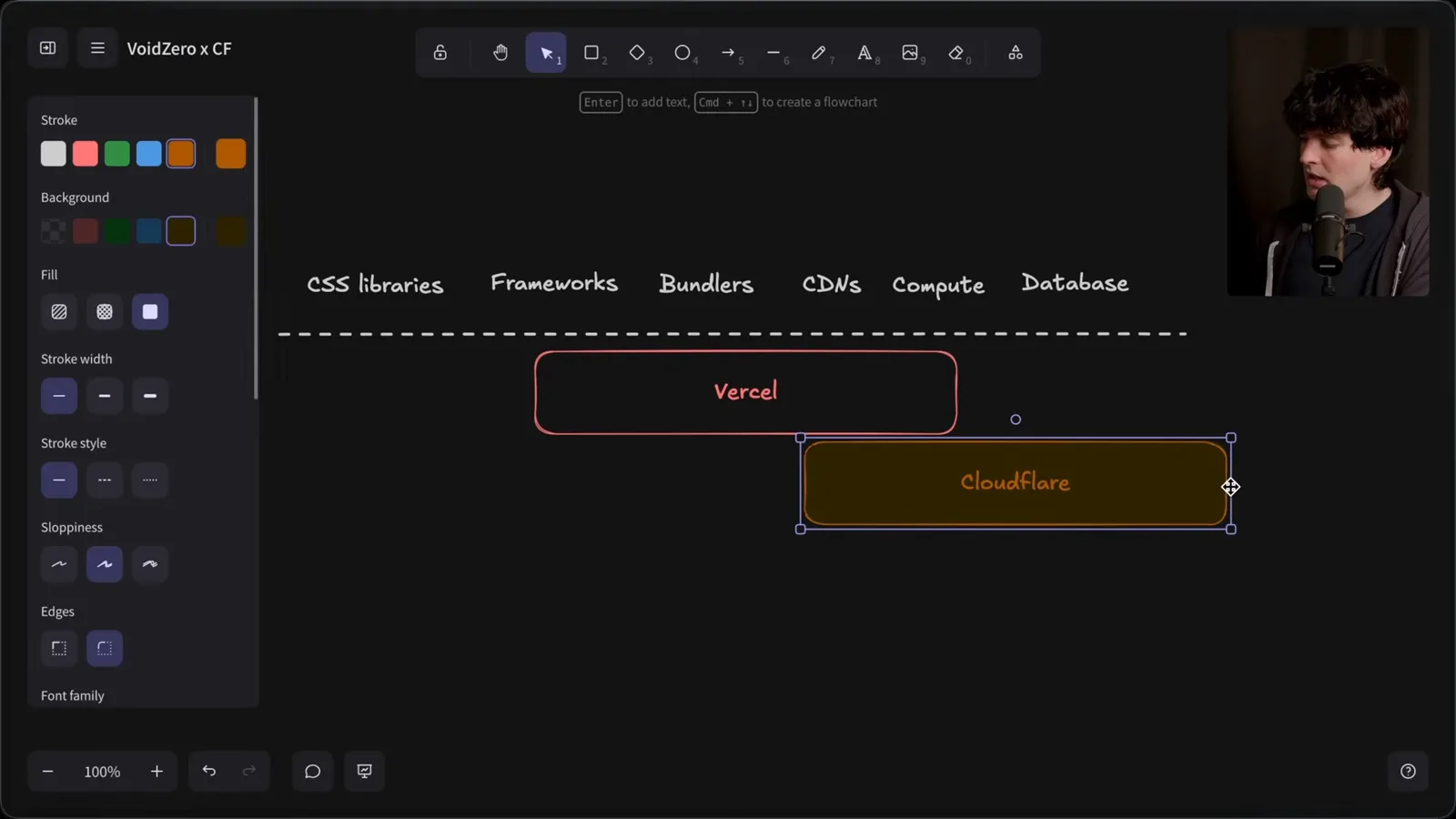Zoom out with minus button

coord(48,772)
